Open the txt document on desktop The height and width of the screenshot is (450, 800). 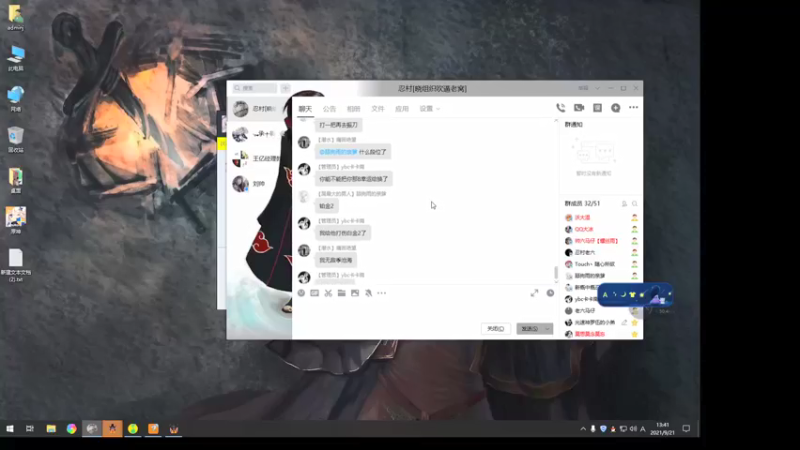15,265
